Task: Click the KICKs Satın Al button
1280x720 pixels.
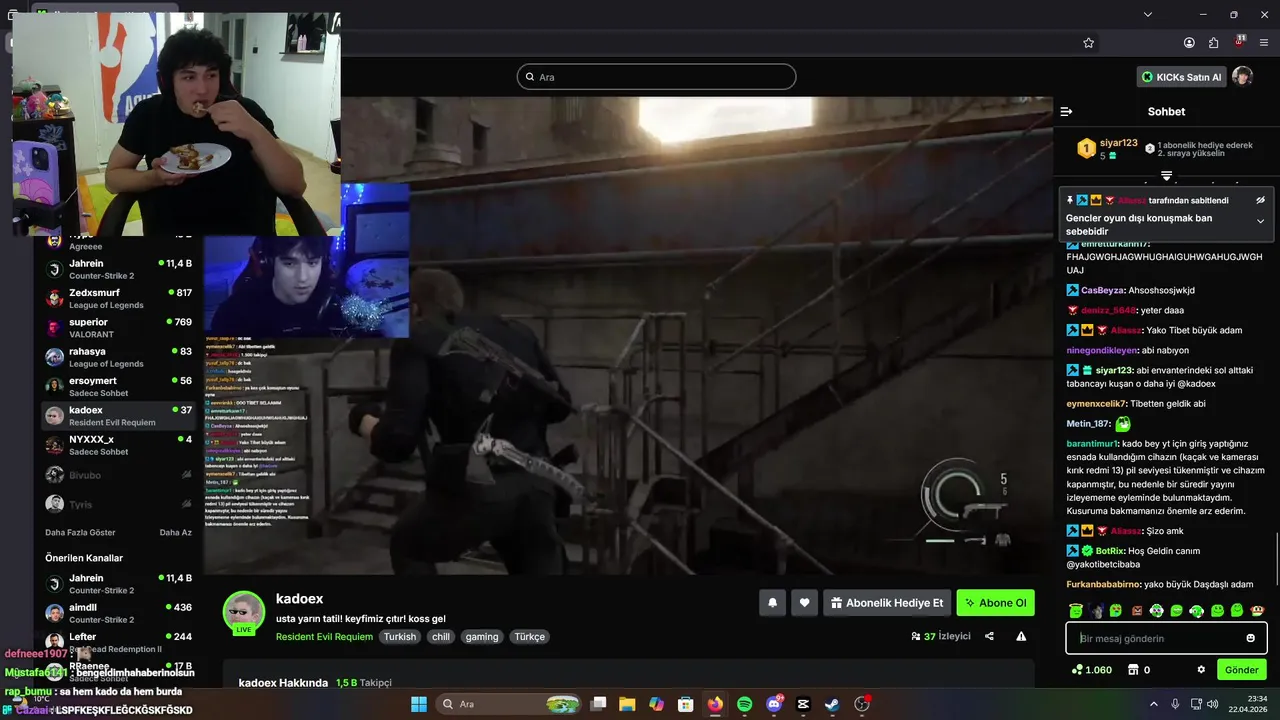Action: [x=1182, y=77]
